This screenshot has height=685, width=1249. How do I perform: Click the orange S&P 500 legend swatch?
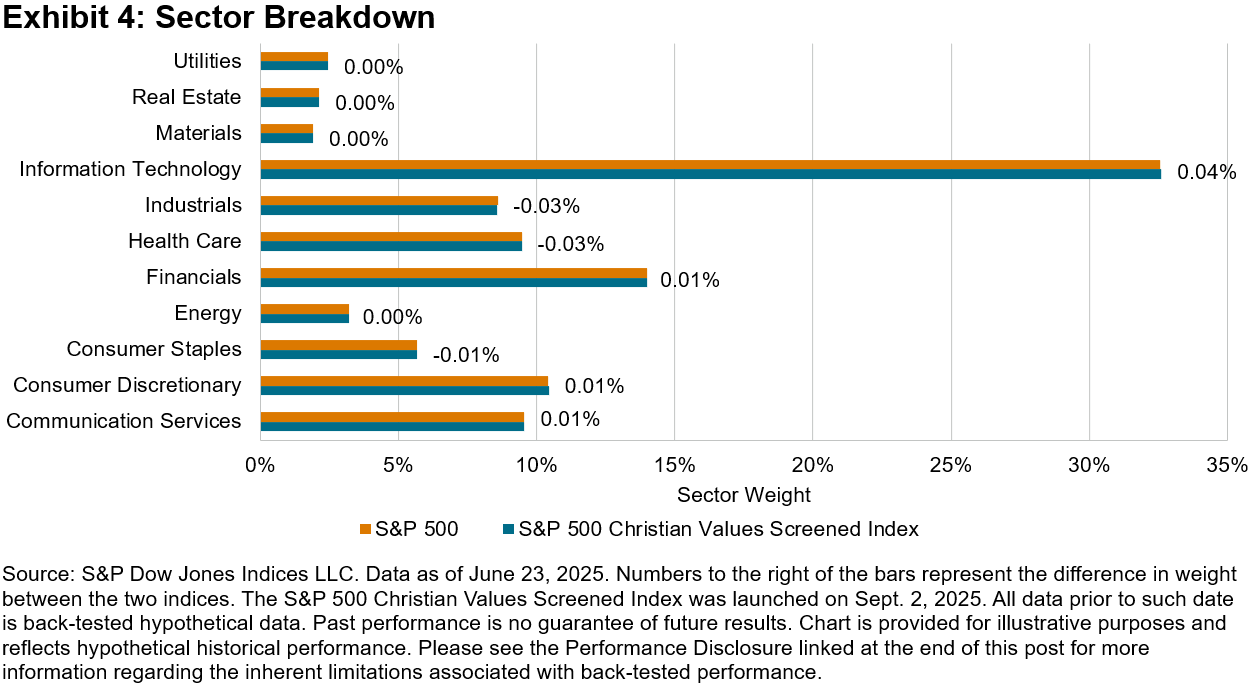click(x=366, y=529)
